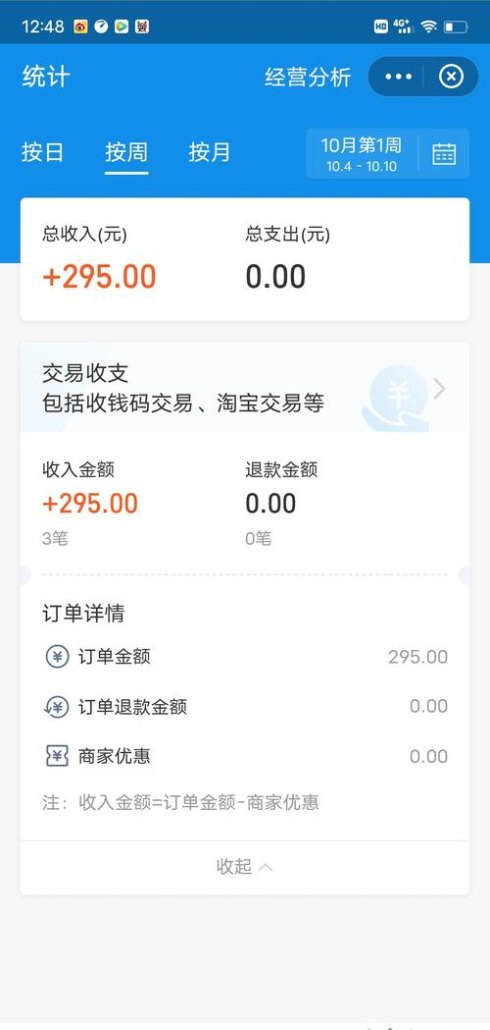490x1030 pixels.
Task: Tap the refund icon beside 订单退款金额
Action: [56, 707]
